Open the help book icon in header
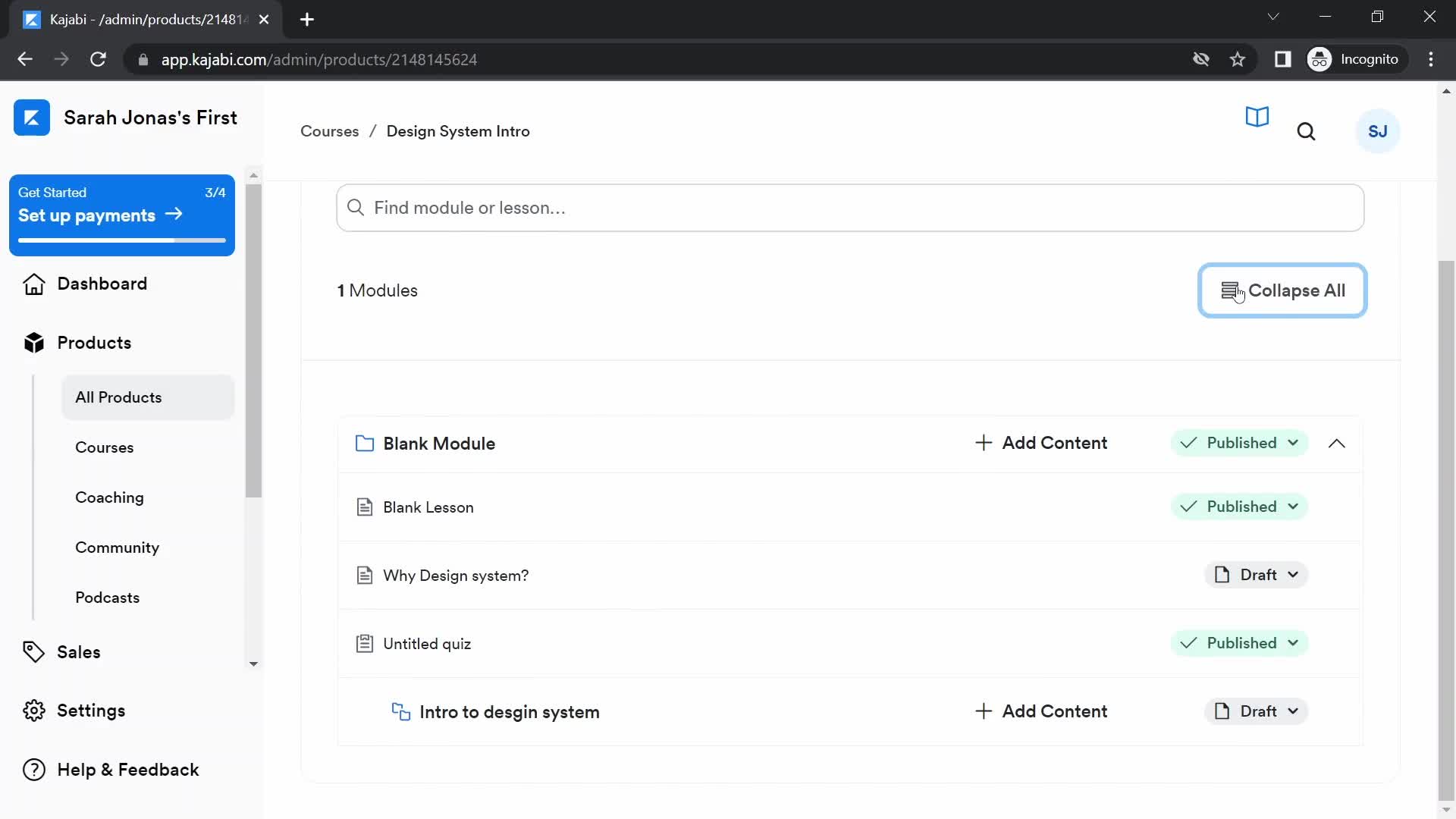 tap(1257, 117)
